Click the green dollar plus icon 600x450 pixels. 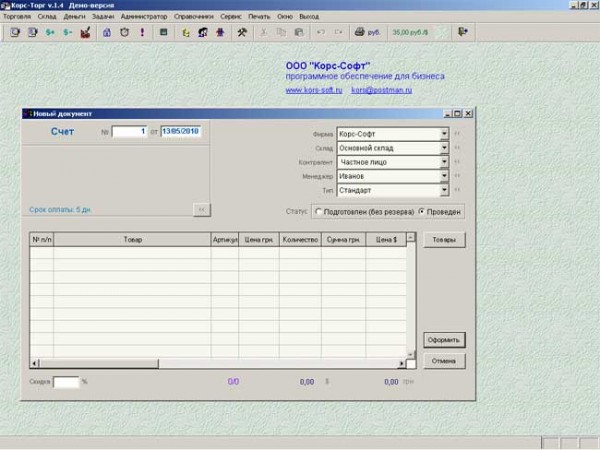click(x=51, y=32)
